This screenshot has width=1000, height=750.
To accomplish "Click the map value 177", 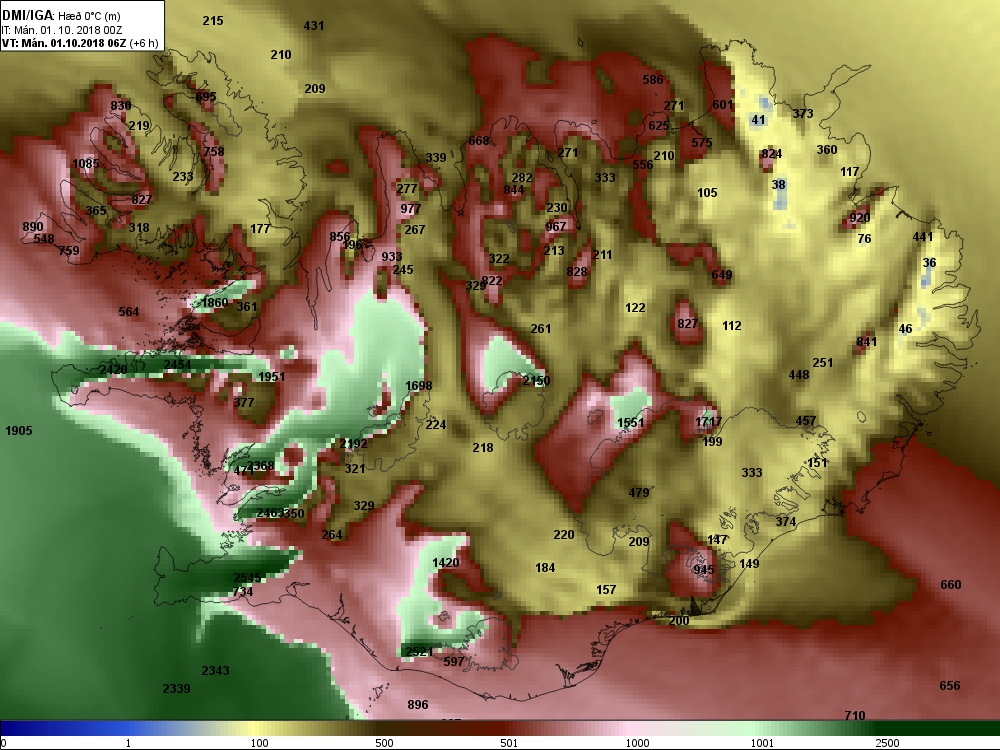I will (x=260, y=228).
